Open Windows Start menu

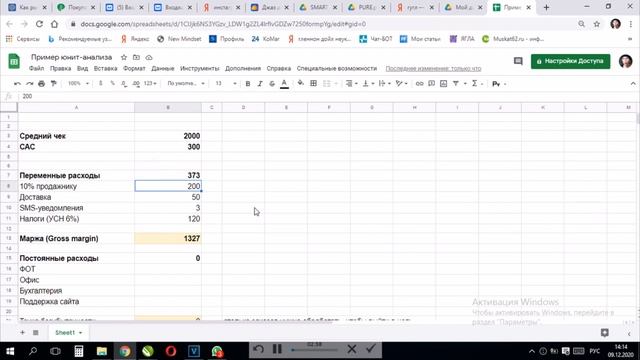(x=9, y=351)
